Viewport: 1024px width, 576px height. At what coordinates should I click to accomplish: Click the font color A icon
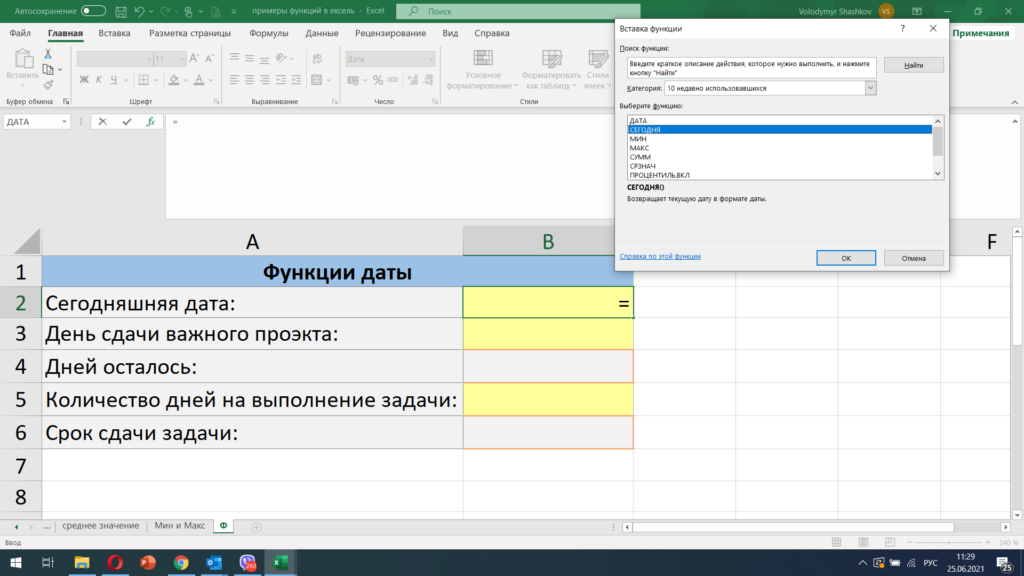[199, 80]
